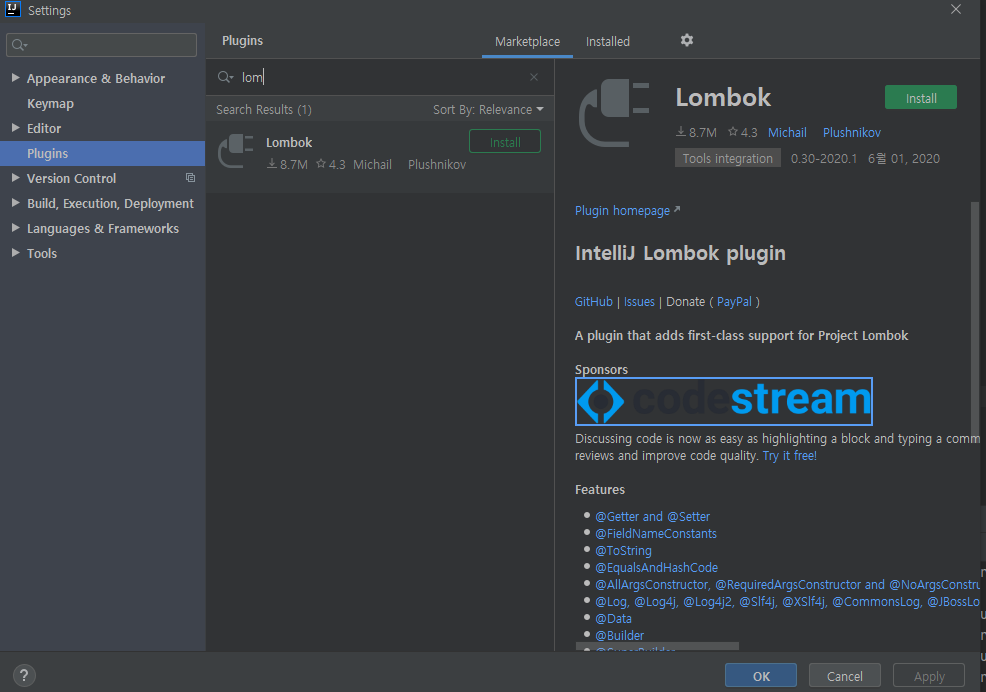The height and width of the screenshot is (692, 986).
Task: Clear the plugin search with the X icon
Action: click(x=534, y=77)
